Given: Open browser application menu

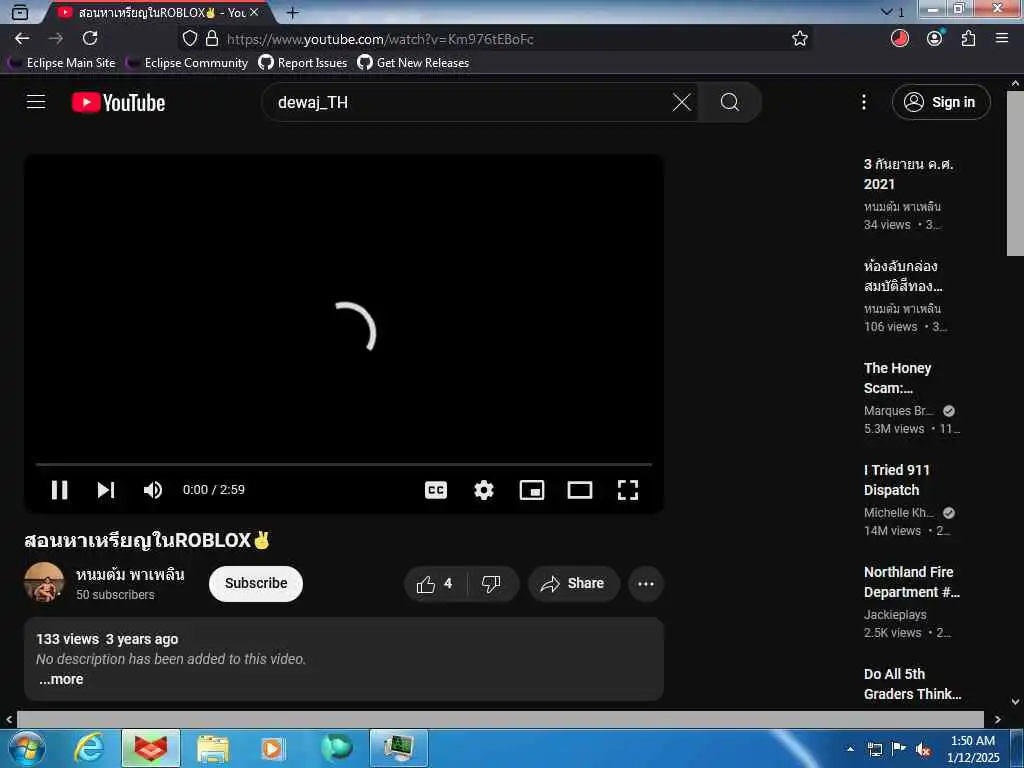Looking at the screenshot, I should [1002, 39].
